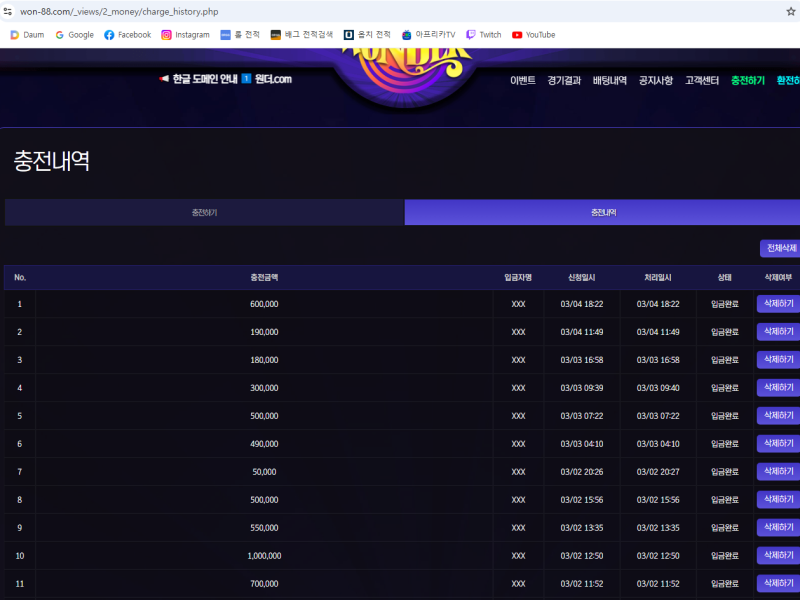Open the 고객센터 menu
800x600 pixels.
pyautogui.click(x=701, y=80)
